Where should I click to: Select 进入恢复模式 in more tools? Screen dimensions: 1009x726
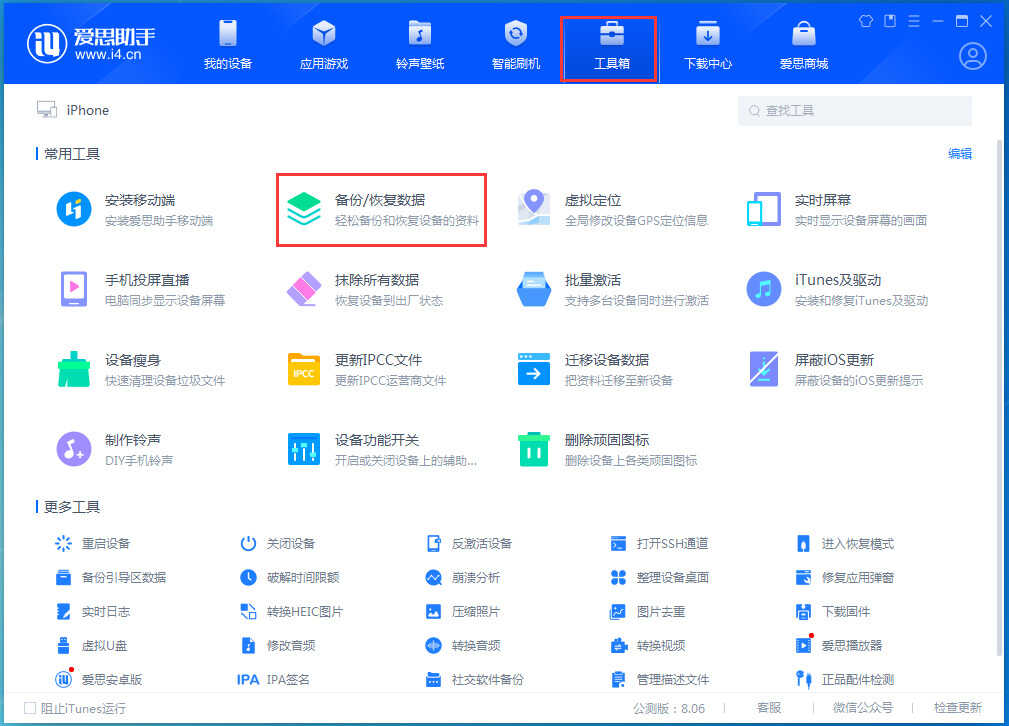click(x=857, y=544)
